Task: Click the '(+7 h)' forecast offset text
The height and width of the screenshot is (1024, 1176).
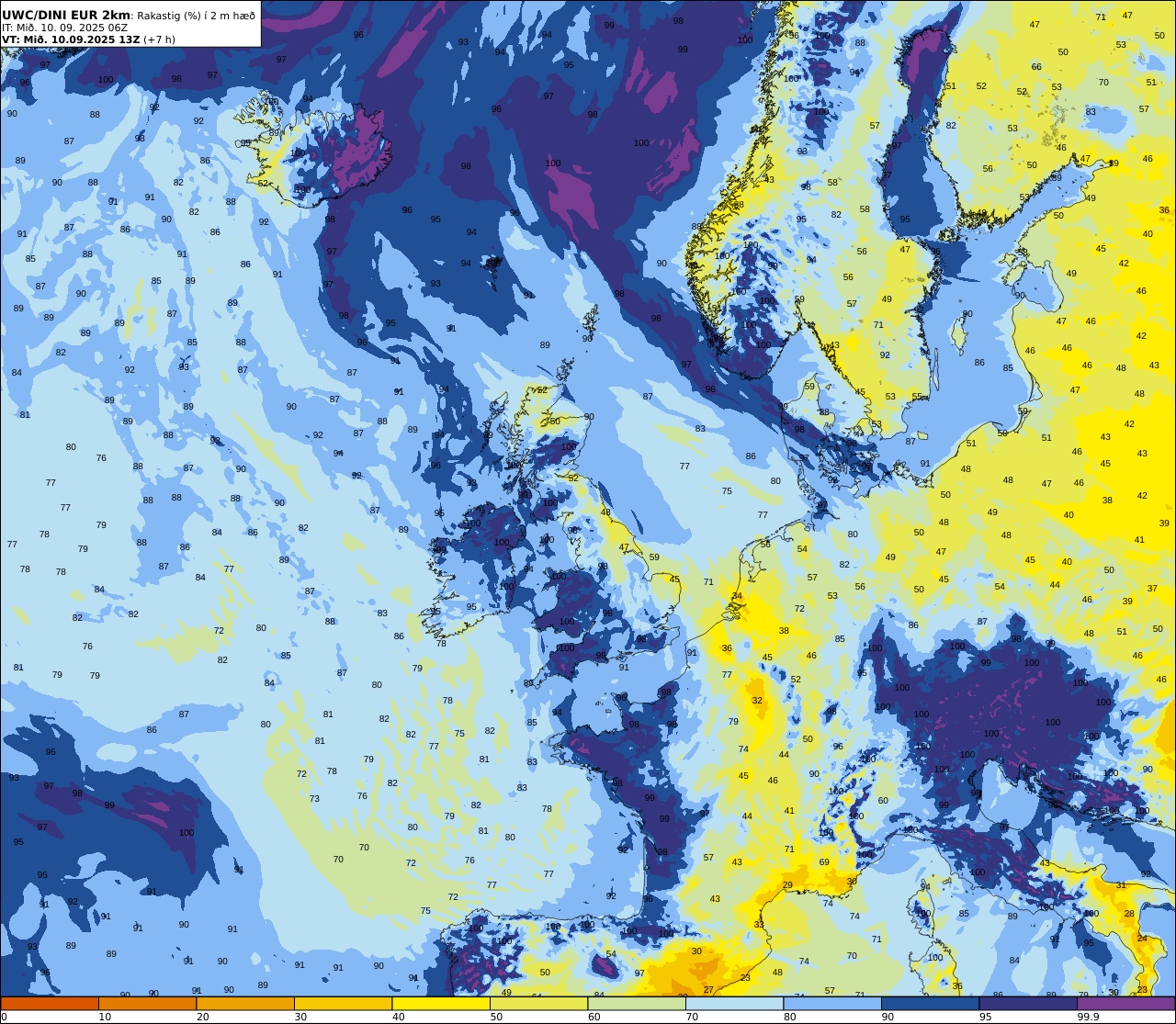Action: 160,39
